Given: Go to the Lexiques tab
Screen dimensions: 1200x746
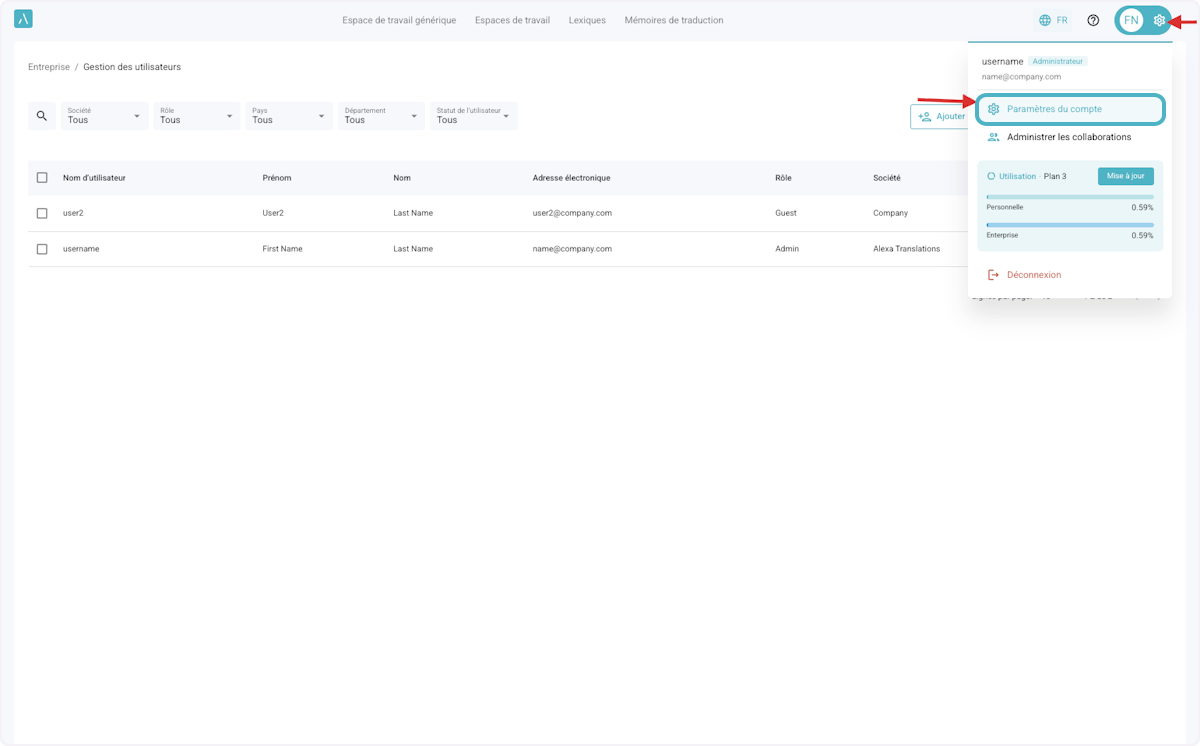Looking at the screenshot, I should (587, 20).
